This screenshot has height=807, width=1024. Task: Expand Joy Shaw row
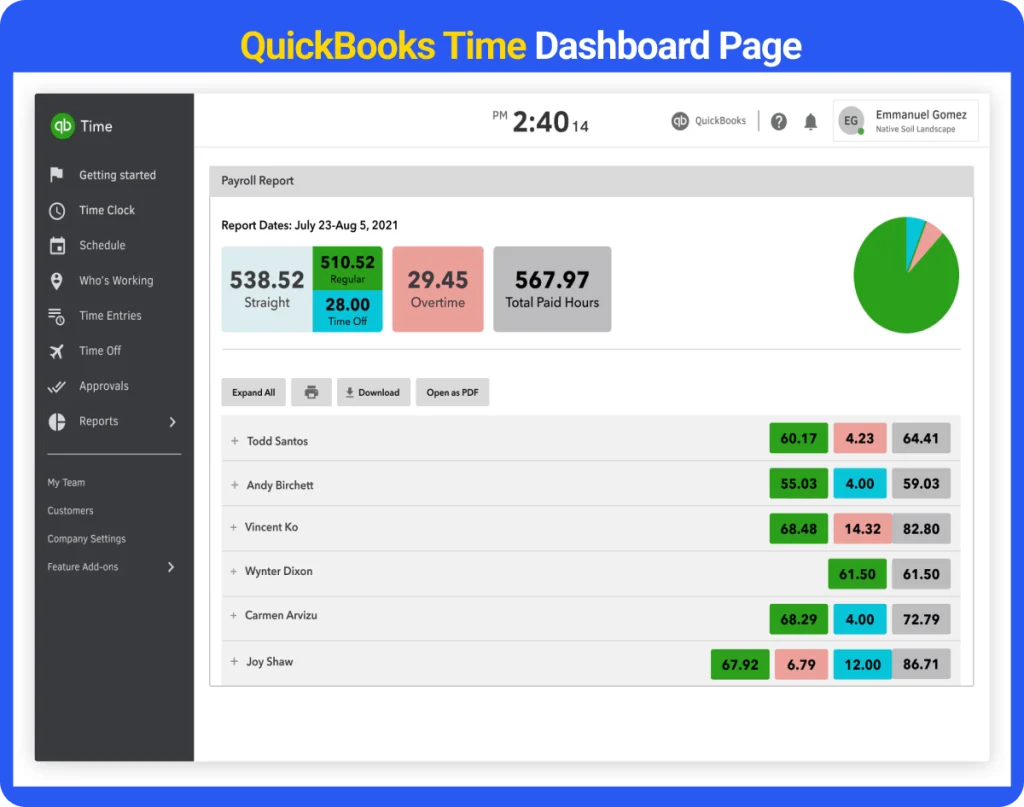click(234, 661)
